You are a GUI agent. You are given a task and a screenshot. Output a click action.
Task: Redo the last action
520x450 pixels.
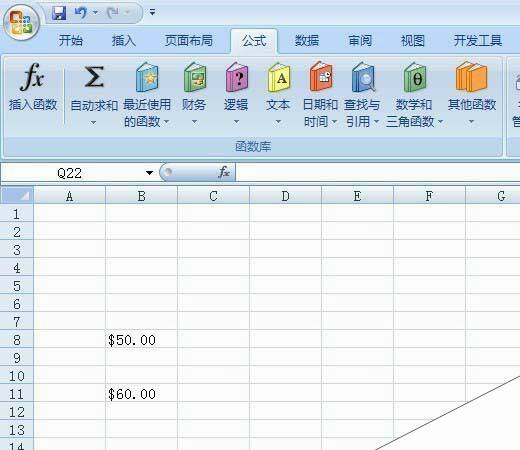pyautogui.click(x=113, y=13)
